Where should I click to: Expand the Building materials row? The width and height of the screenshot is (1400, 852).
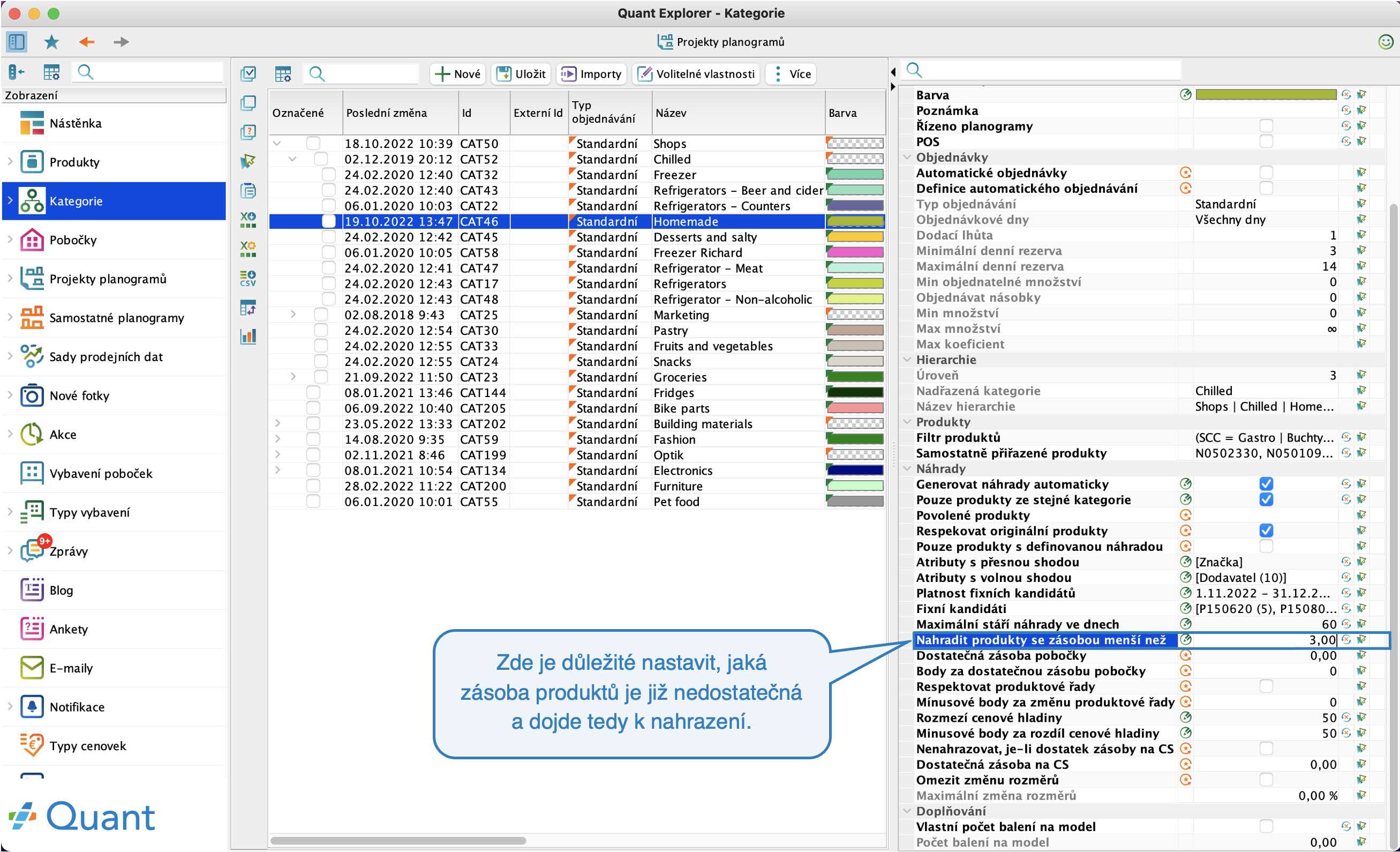pyautogui.click(x=277, y=423)
